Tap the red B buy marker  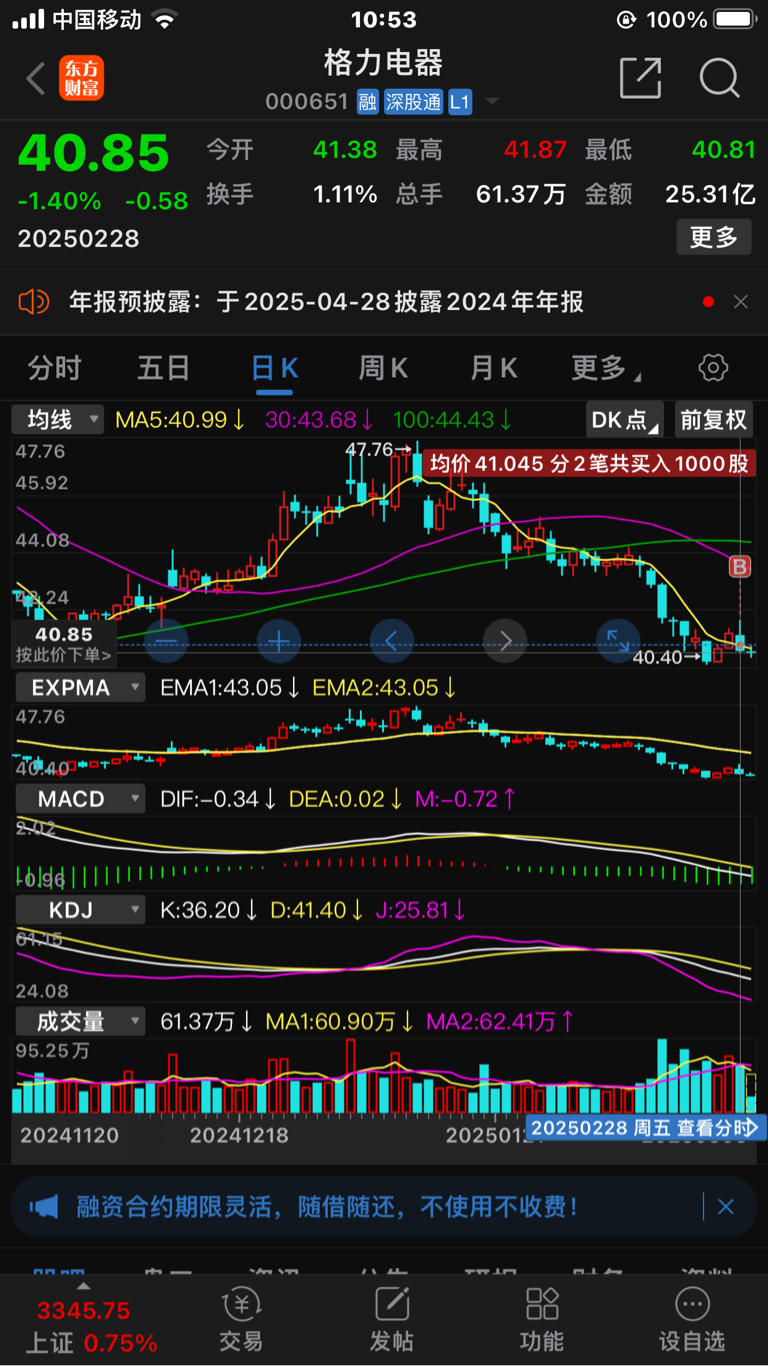(740, 568)
